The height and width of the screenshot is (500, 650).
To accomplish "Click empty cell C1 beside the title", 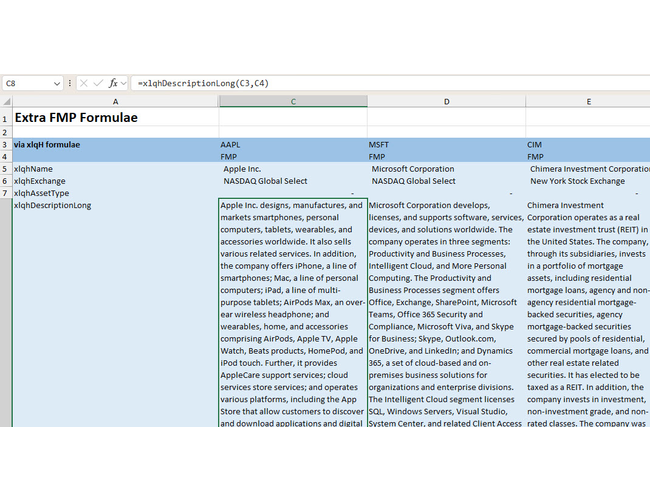I will [293, 117].
